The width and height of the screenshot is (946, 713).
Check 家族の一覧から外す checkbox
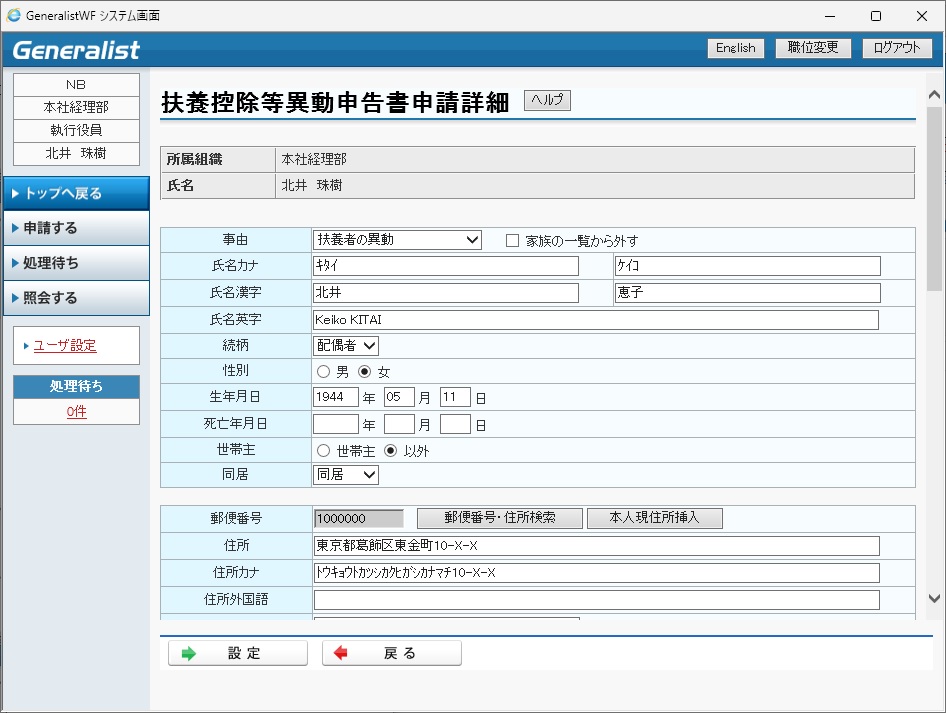point(513,241)
